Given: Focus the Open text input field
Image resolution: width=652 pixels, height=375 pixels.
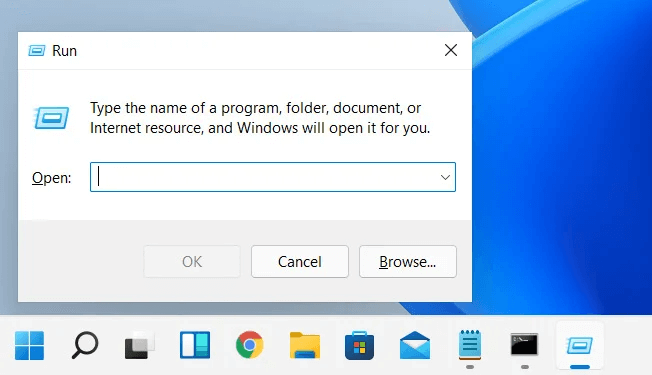Looking at the screenshot, I should pyautogui.click(x=273, y=177).
